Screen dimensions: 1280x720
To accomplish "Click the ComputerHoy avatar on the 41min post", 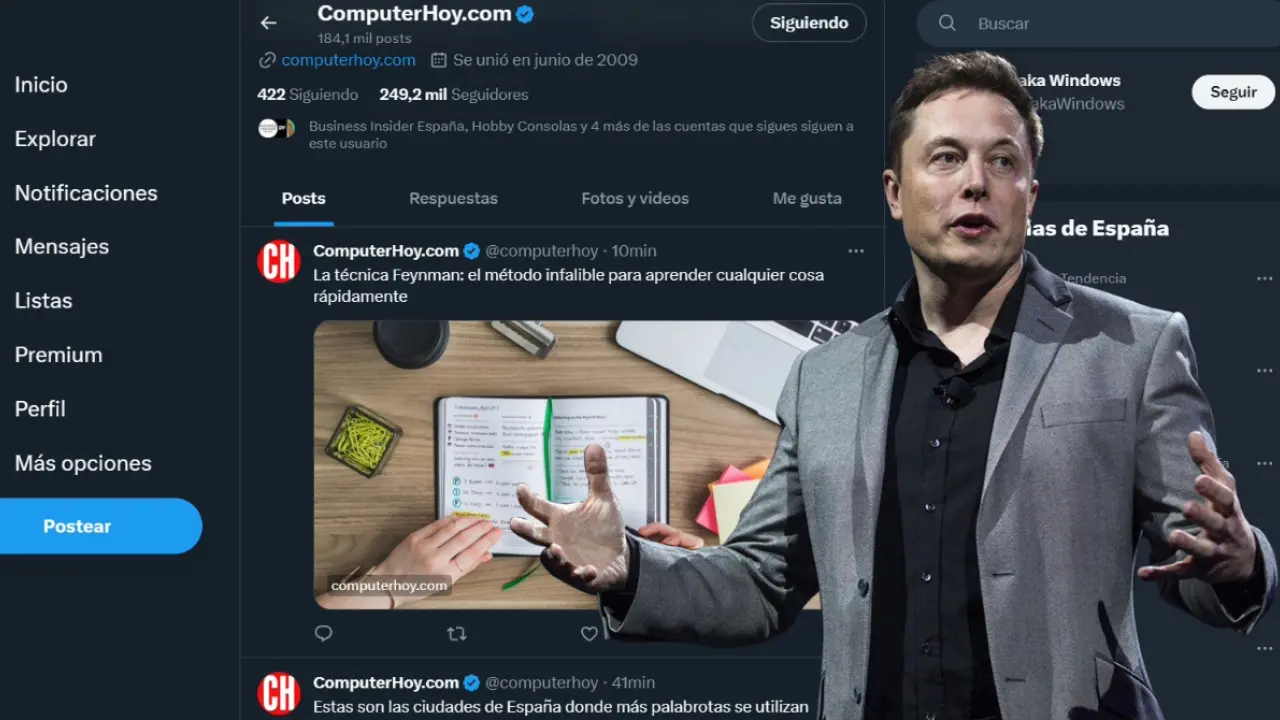I will click(x=279, y=693).
